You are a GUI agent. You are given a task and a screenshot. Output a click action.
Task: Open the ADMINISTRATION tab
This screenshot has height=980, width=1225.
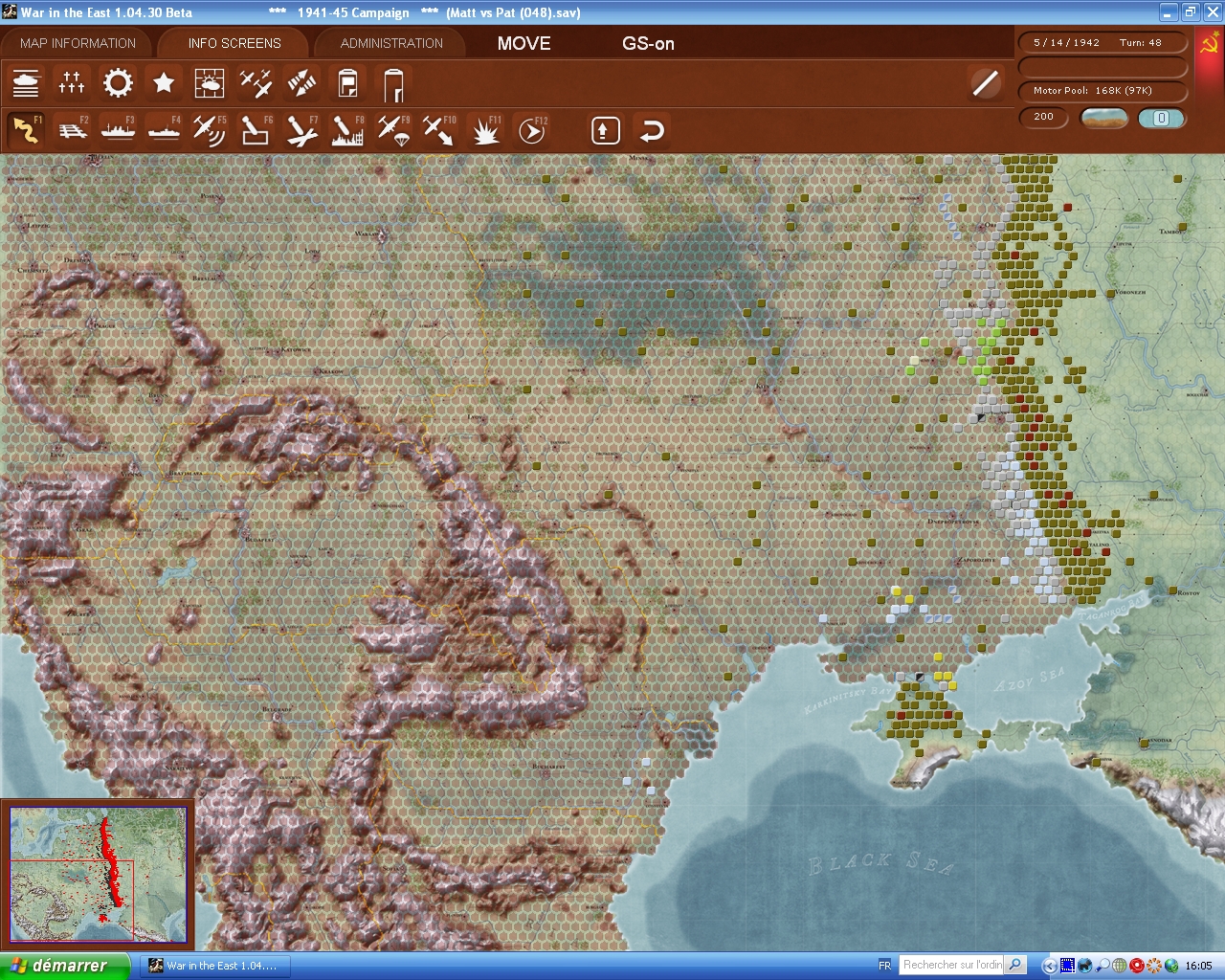pyautogui.click(x=391, y=43)
